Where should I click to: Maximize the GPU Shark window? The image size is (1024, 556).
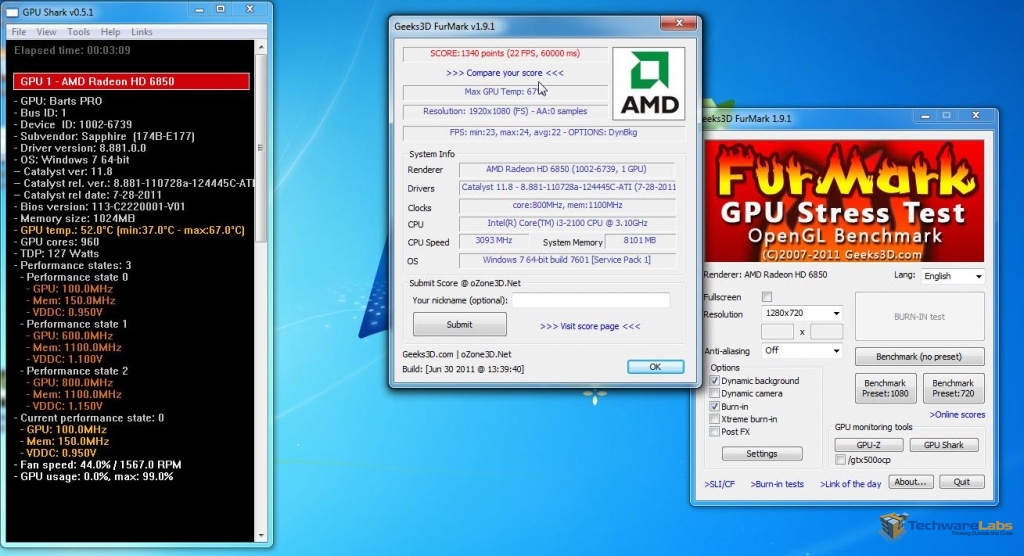(221, 9)
